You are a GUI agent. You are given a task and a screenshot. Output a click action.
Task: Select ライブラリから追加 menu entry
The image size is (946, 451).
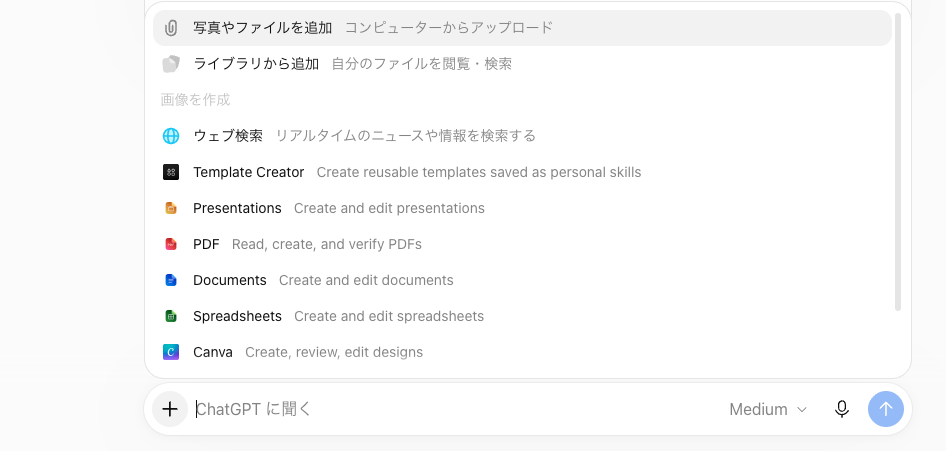pyautogui.click(x=522, y=64)
